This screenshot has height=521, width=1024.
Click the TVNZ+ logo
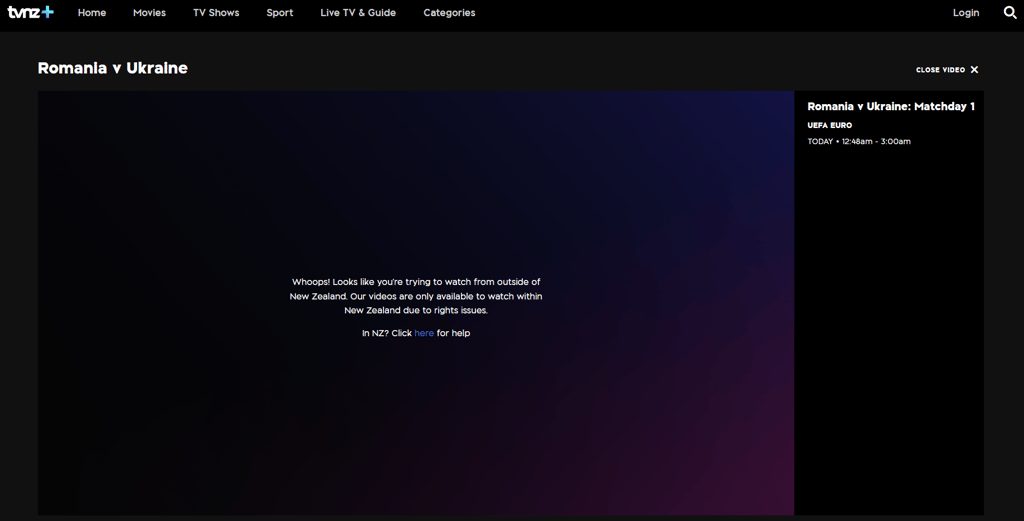click(30, 12)
